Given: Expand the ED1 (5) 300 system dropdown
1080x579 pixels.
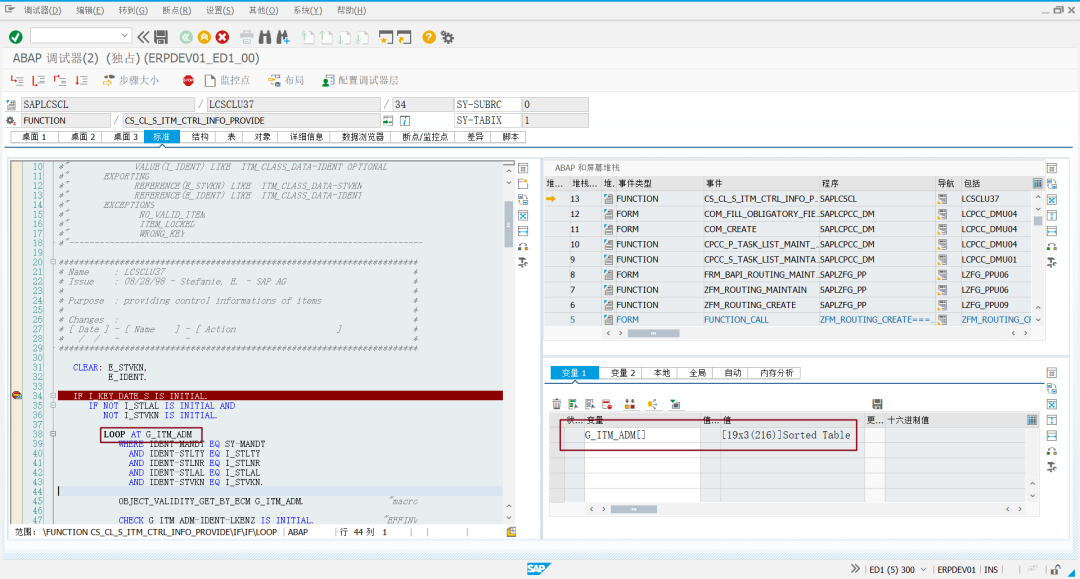Looking at the screenshot, I should [924, 569].
